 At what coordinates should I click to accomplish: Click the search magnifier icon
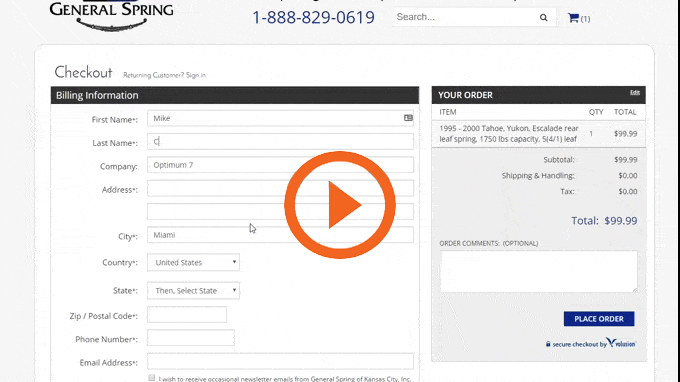543,17
